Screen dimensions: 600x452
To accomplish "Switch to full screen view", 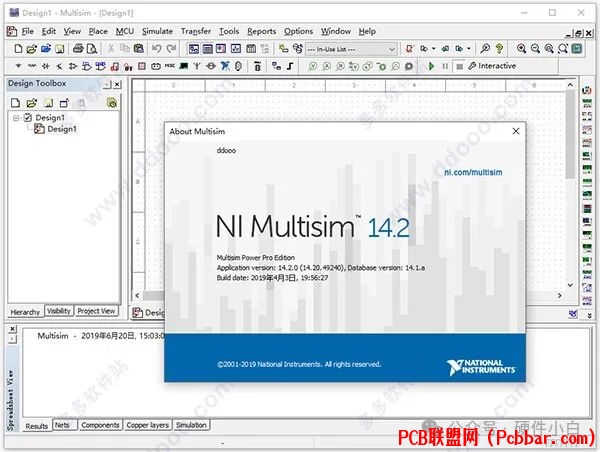I will (x=577, y=49).
